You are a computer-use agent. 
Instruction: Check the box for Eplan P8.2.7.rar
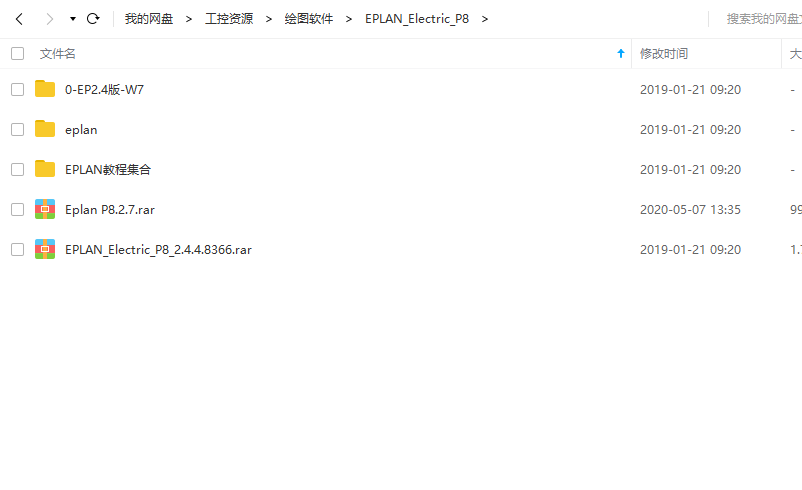[17, 210]
